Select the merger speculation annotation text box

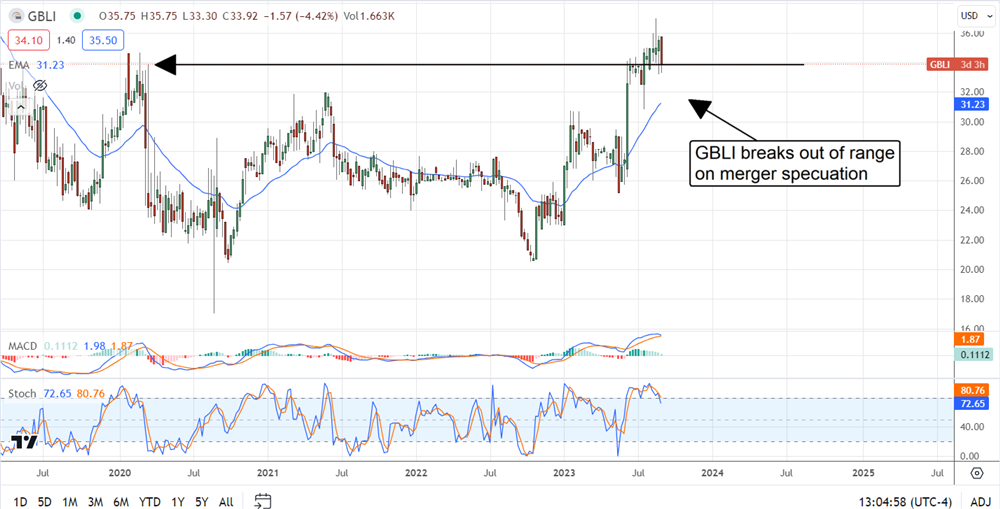pos(796,163)
